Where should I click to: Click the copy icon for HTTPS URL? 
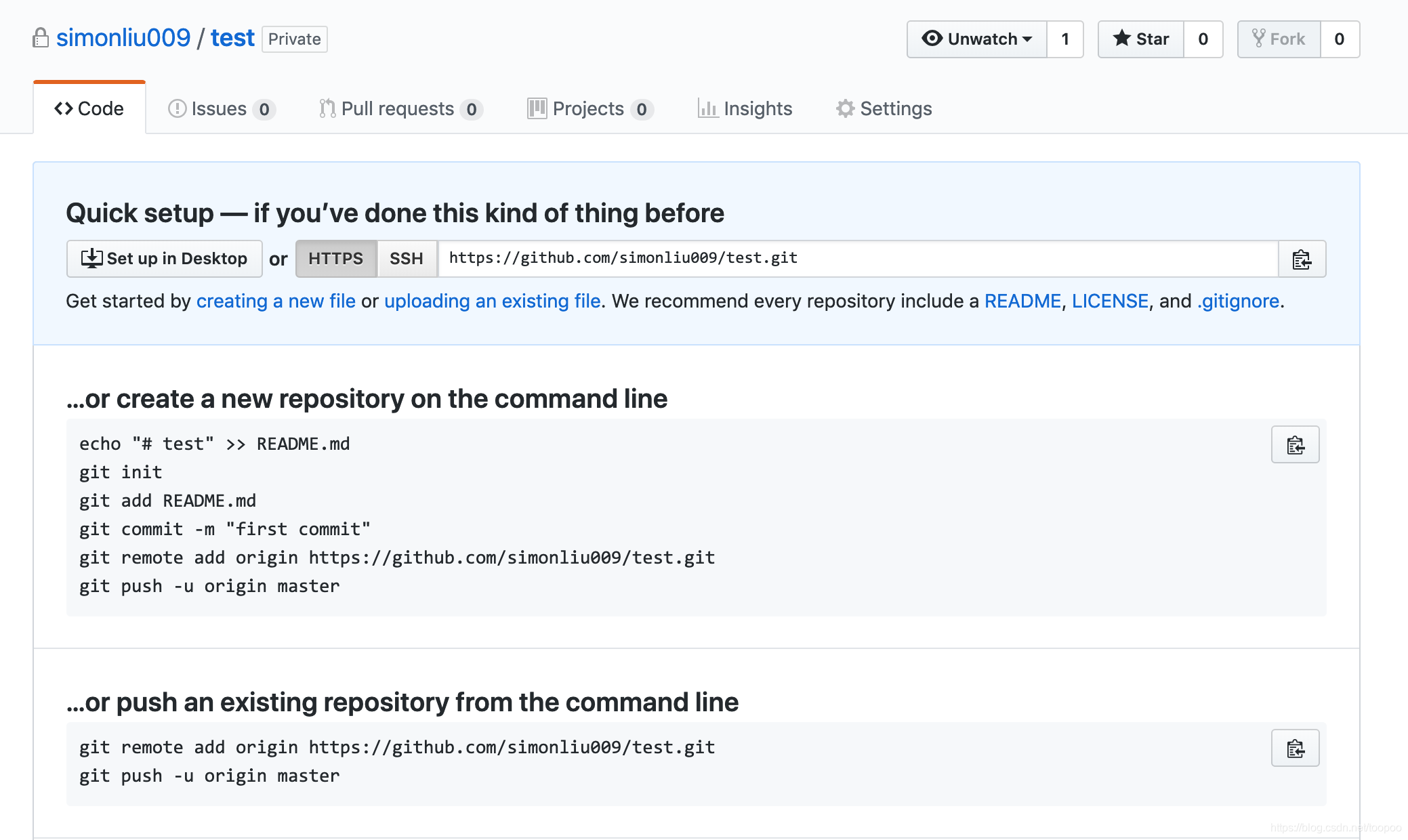coord(1302,258)
